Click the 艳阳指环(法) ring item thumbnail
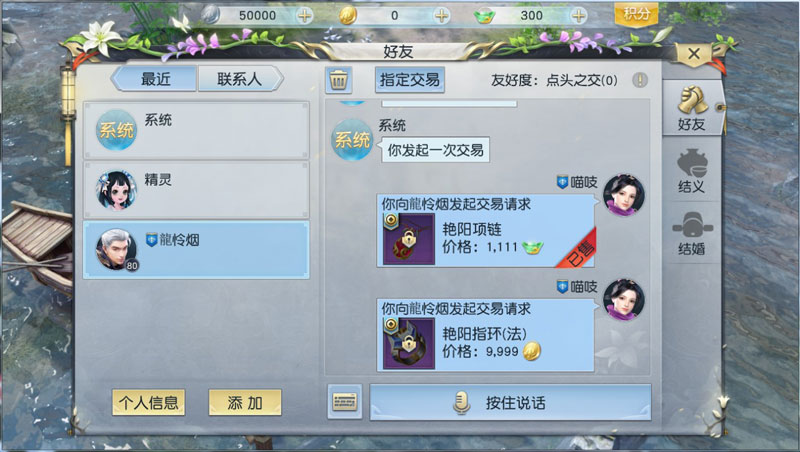 [408, 343]
